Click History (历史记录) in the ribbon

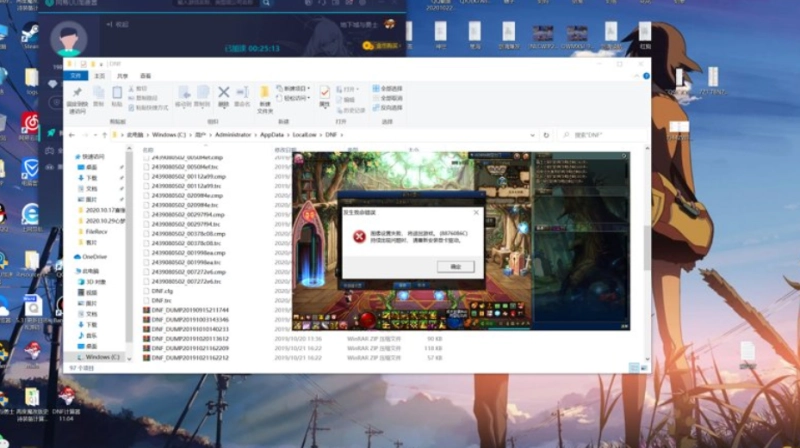(351, 110)
